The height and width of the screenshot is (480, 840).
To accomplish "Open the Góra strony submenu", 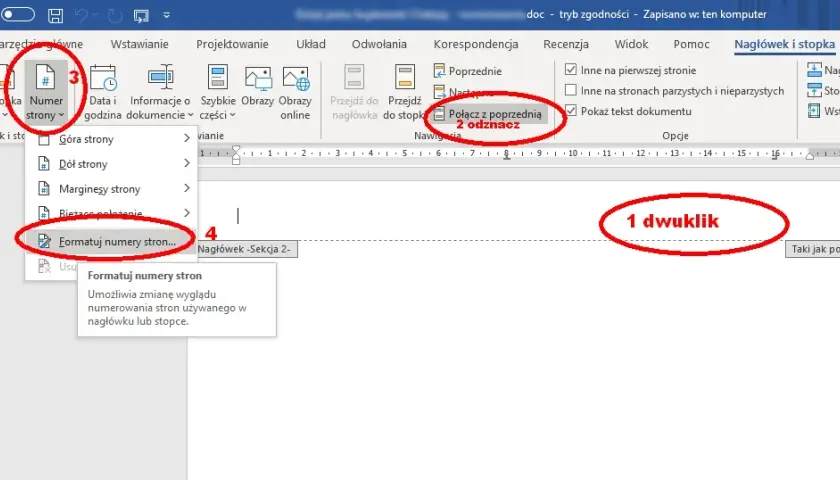I will (x=111, y=139).
